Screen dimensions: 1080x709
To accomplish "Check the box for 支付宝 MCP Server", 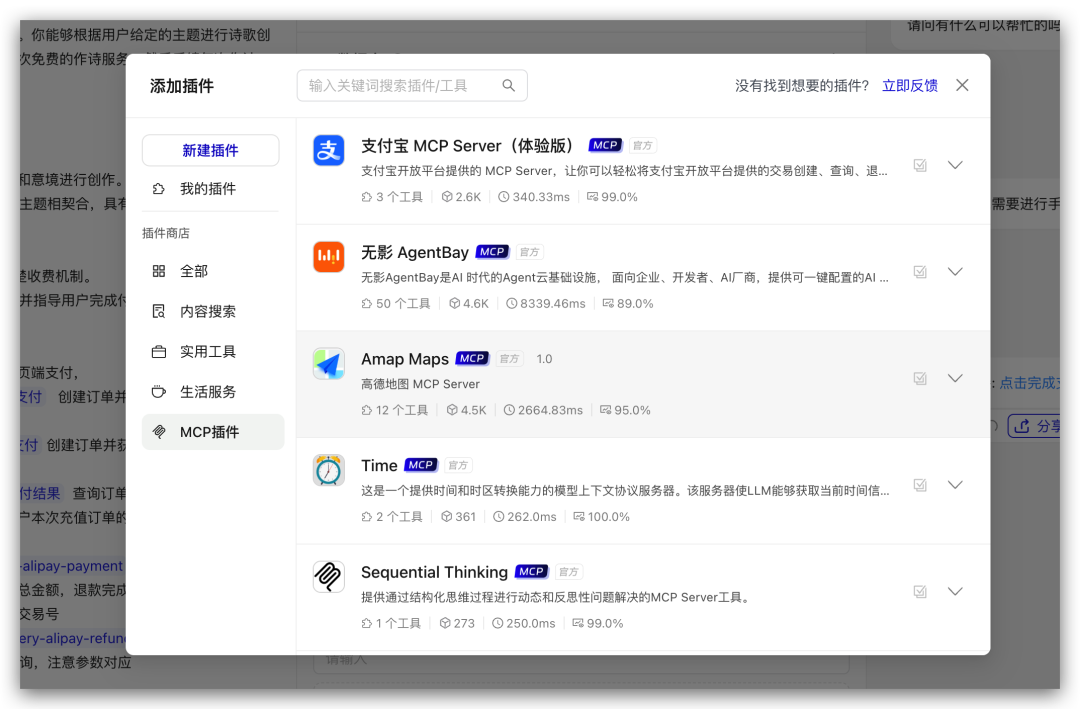I will tap(919, 165).
